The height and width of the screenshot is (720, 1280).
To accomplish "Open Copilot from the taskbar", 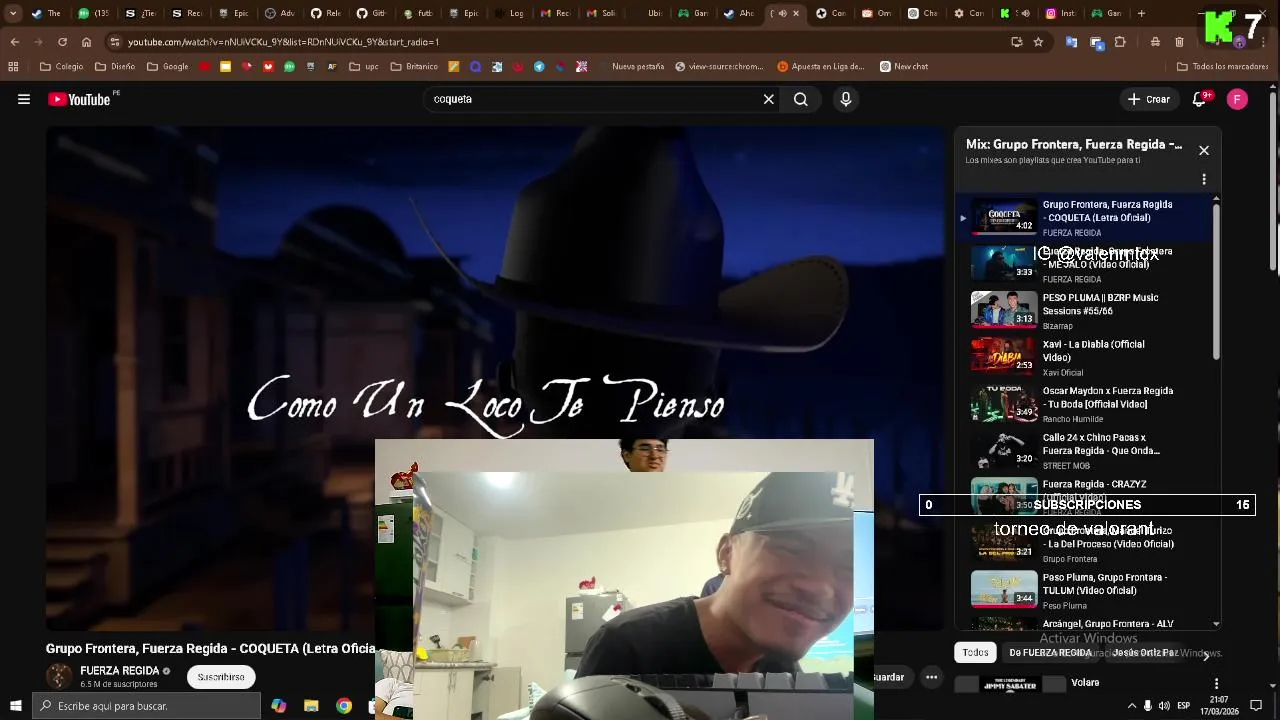I will click(279, 706).
